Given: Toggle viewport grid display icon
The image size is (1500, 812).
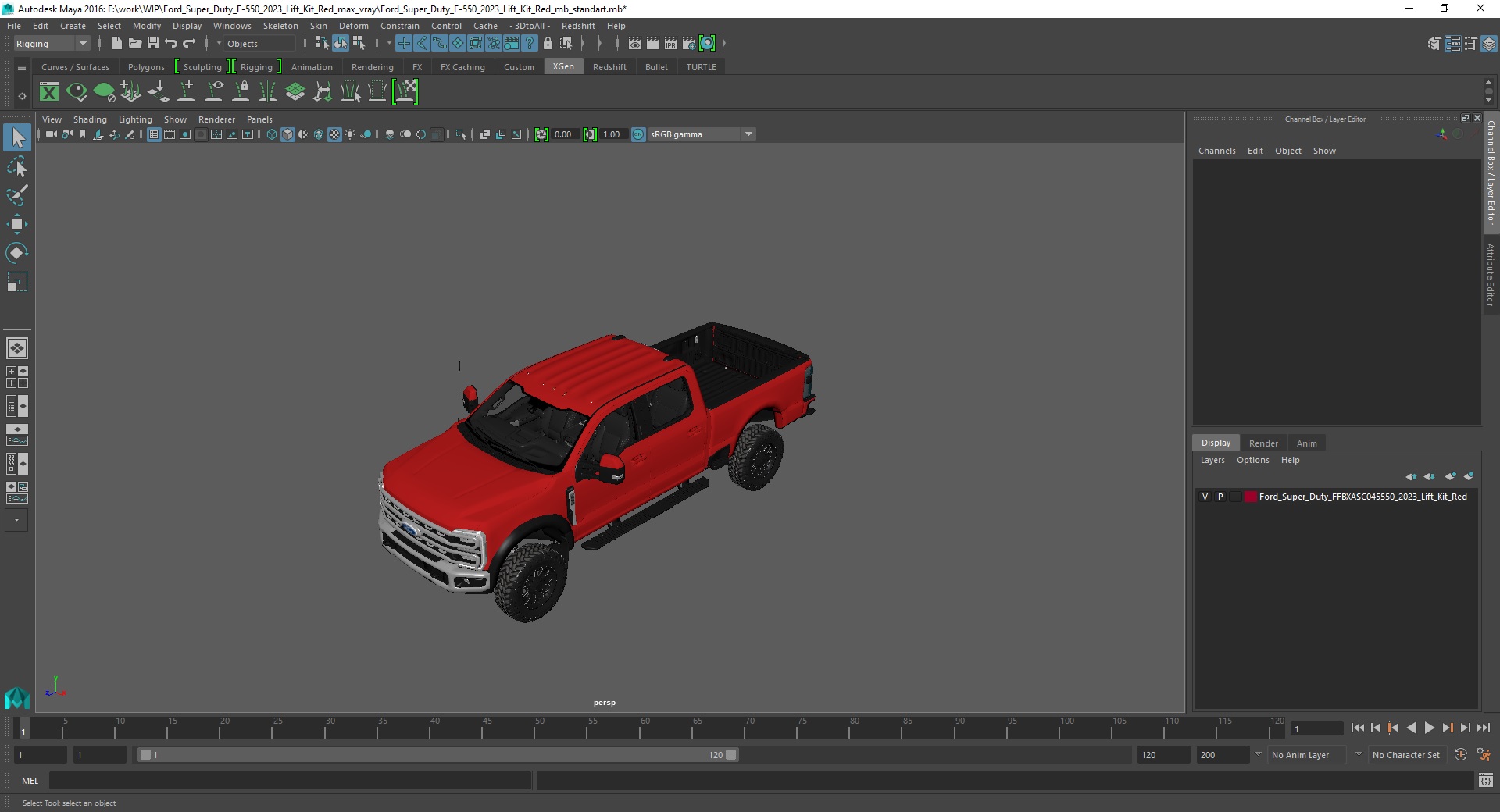Looking at the screenshot, I should pyautogui.click(x=154, y=134).
